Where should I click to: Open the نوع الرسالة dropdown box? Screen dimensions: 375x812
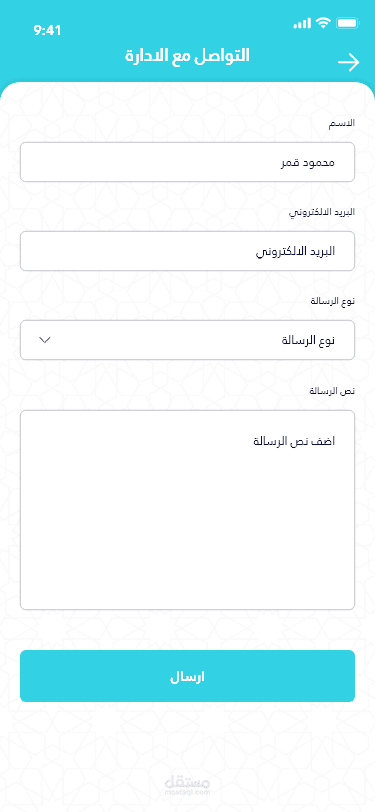pos(188,340)
